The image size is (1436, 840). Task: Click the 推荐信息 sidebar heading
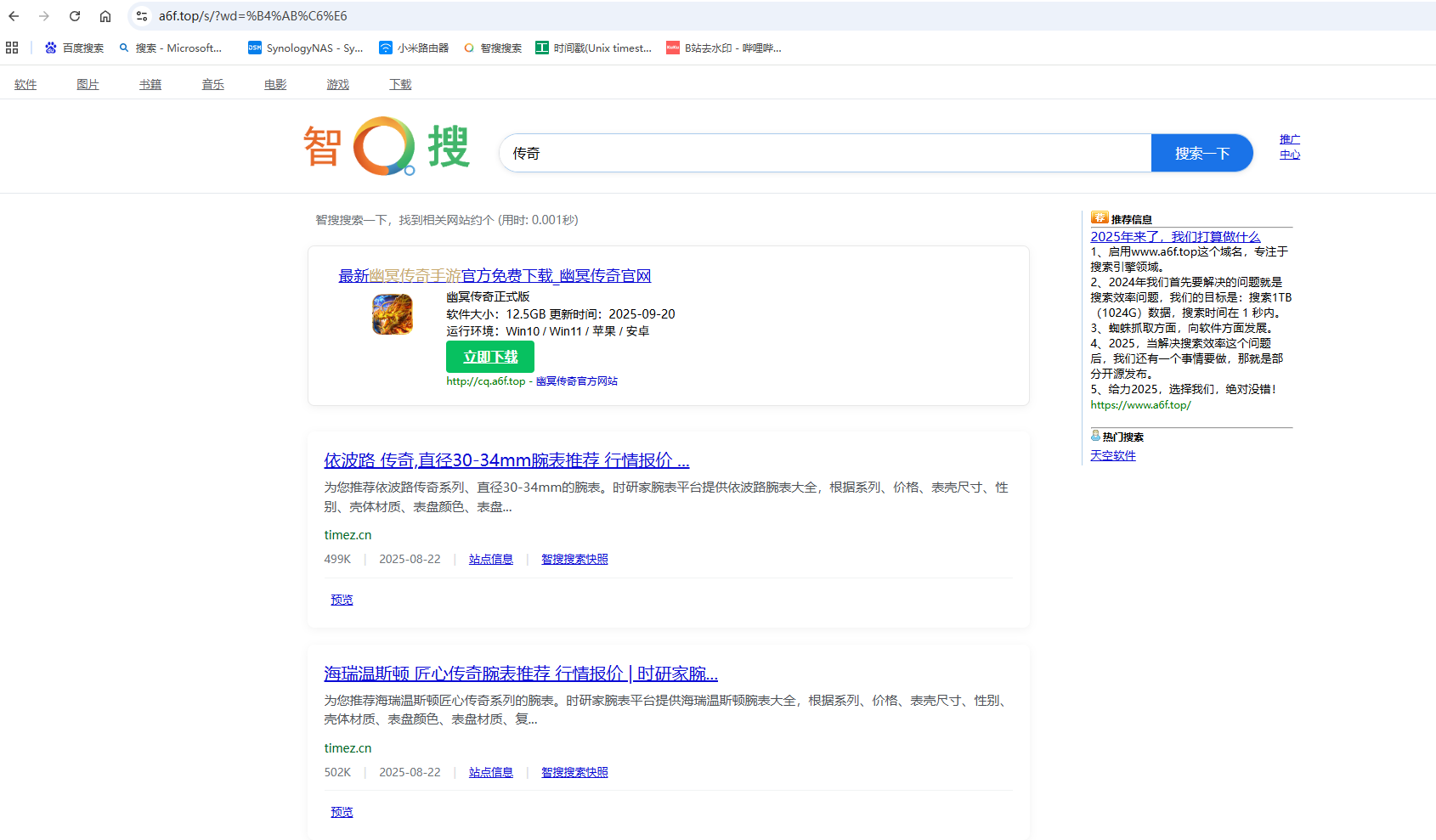point(1131,219)
